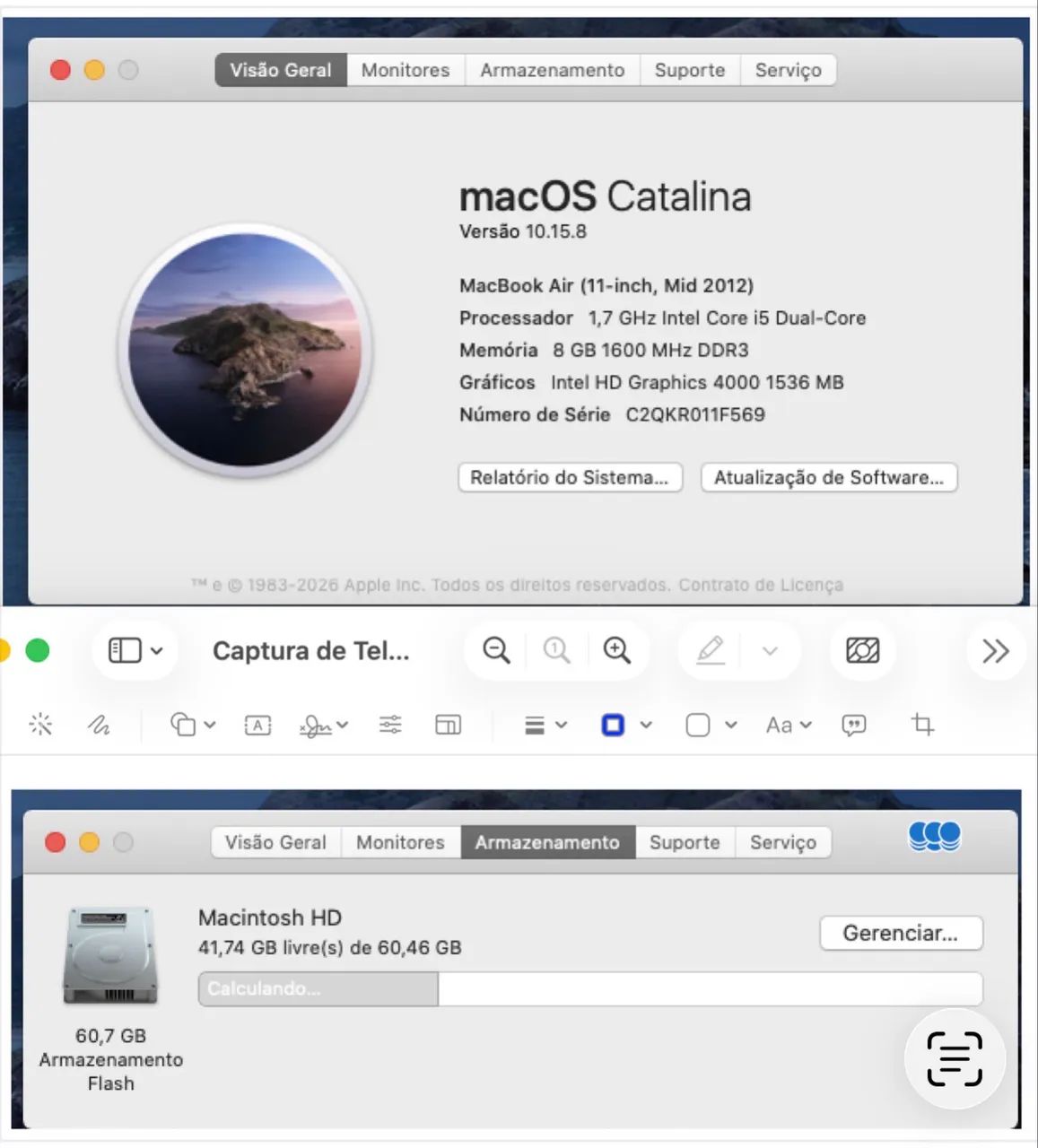Screen dimensions: 1038x1148
Task: Select Visão Geral tab in upper window
Action: click(x=281, y=70)
